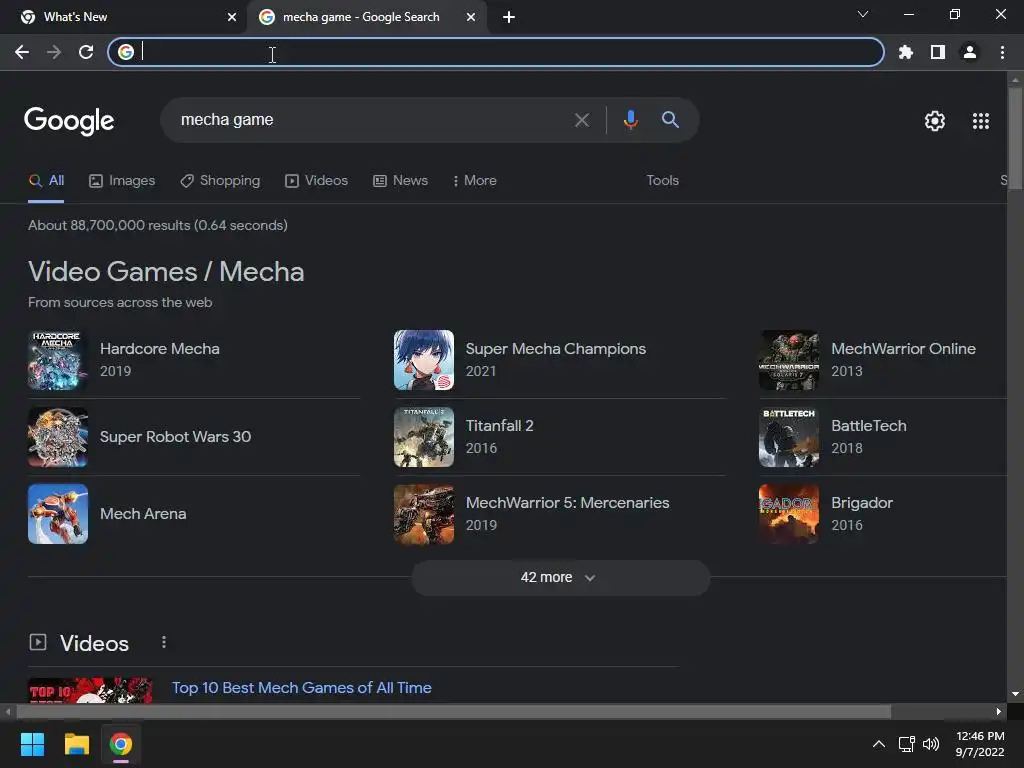Switch to Videos results
Viewport: 1024px width, 768px height.
point(317,181)
